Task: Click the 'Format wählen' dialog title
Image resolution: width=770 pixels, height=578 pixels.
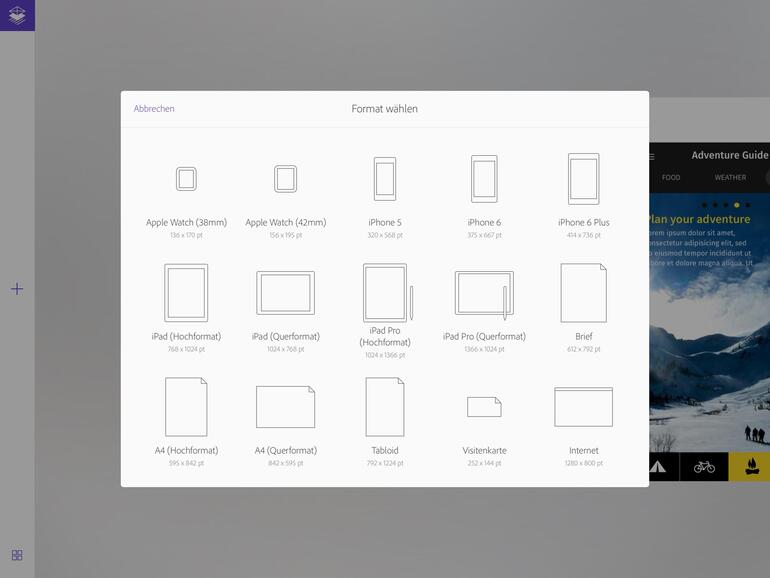Action: pos(385,109)
